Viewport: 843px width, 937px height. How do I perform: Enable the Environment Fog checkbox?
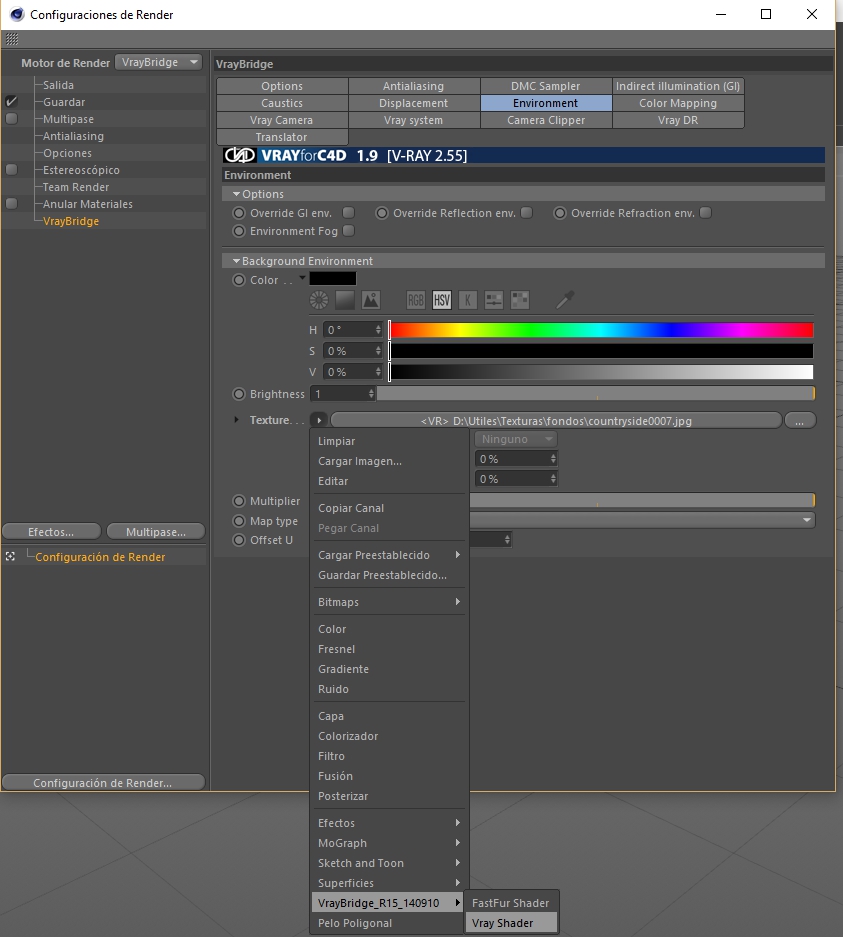pyautogui.click(x=348, y=231)
